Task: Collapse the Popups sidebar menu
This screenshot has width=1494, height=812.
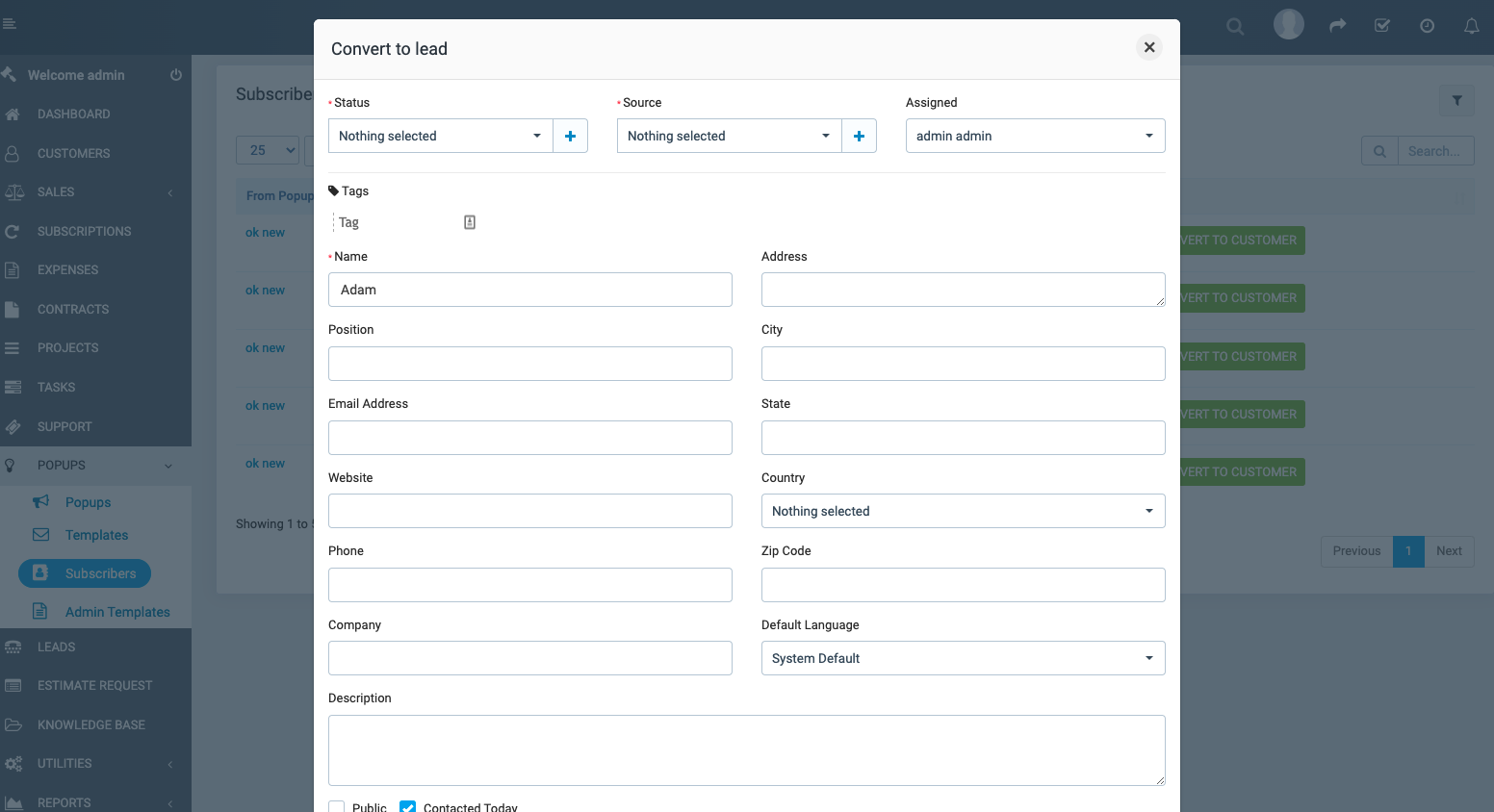Action: [95, 466]
